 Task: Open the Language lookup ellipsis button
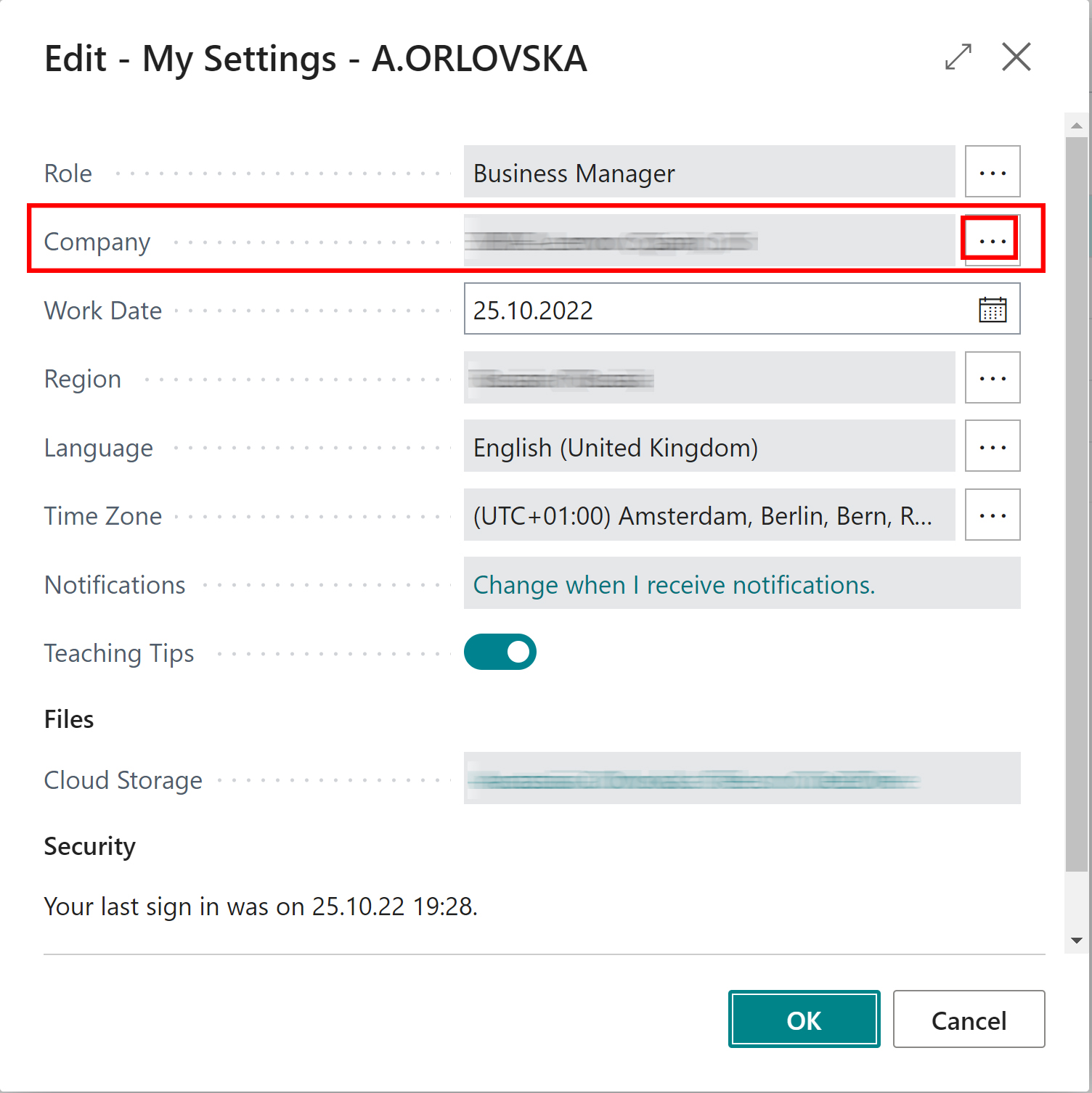click(x=992, y=446)
